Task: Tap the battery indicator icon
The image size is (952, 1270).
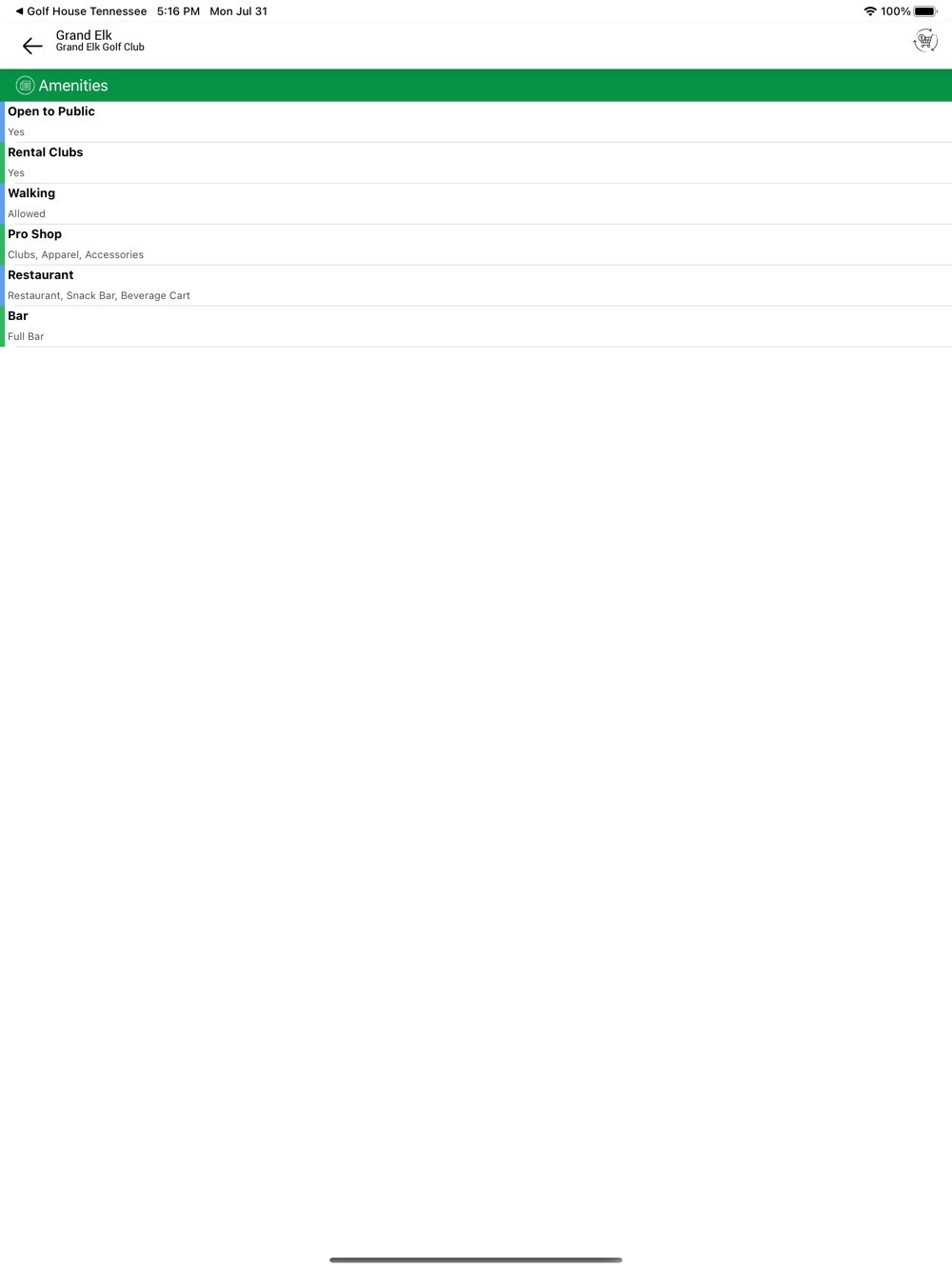Action: pyautogui.click(x=925, y=11)
